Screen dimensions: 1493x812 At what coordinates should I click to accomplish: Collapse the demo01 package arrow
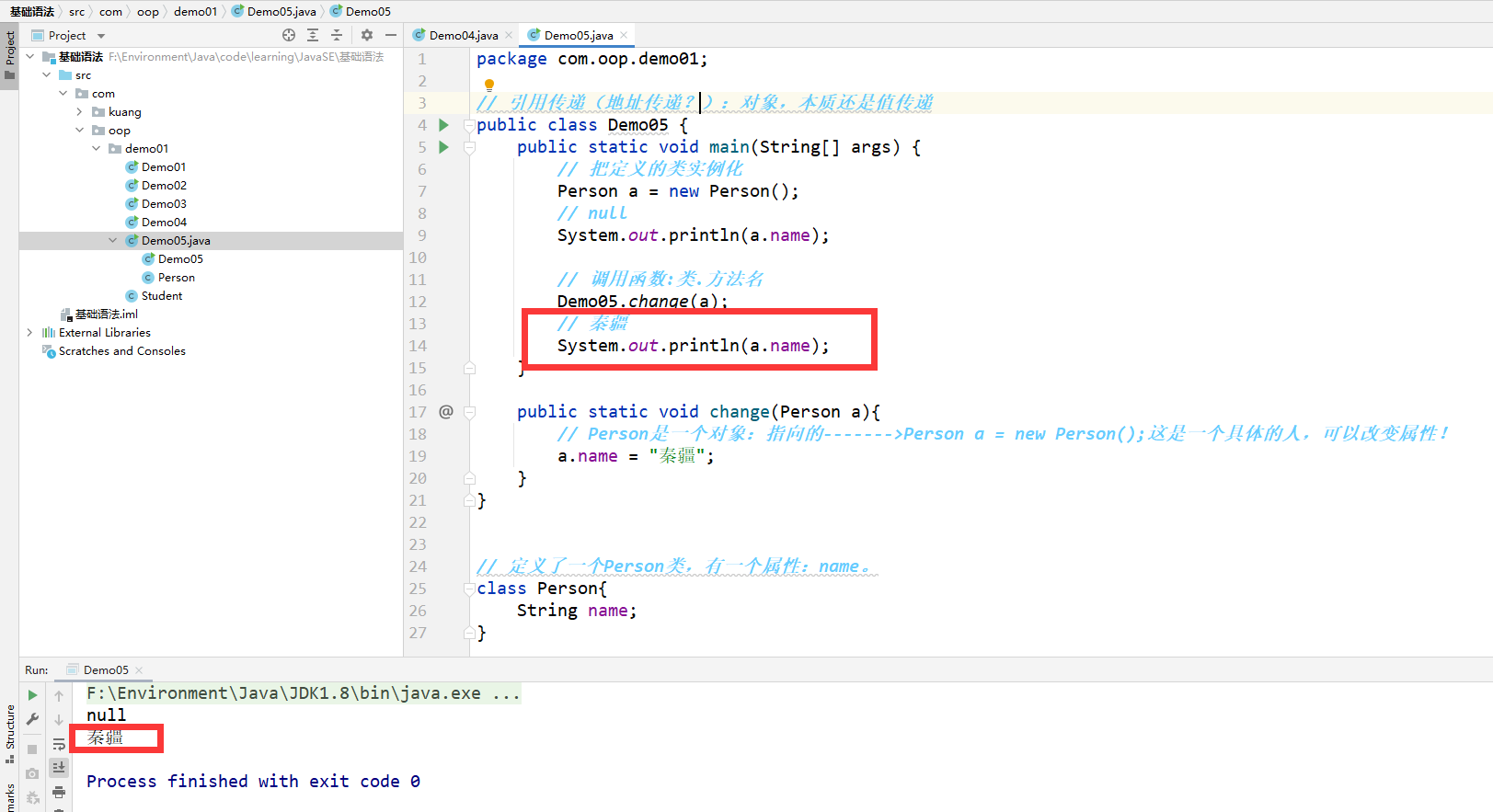(97, 149)
